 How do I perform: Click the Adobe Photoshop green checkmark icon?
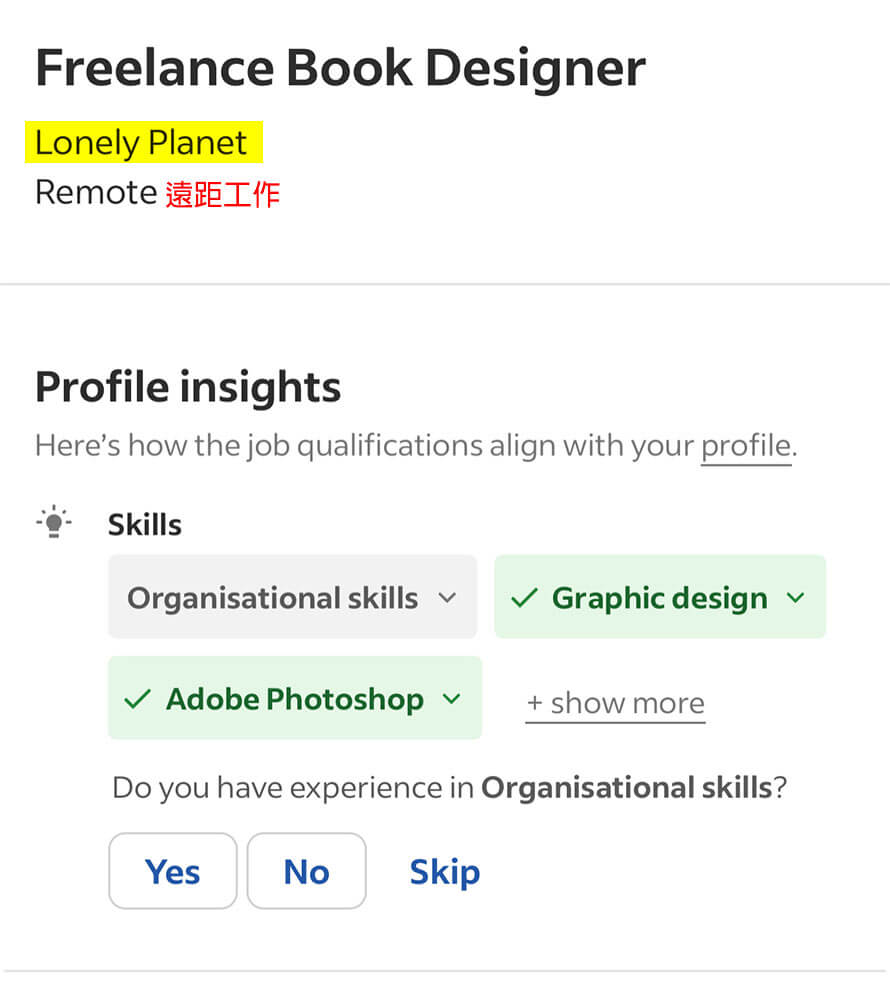click(138, 699)
